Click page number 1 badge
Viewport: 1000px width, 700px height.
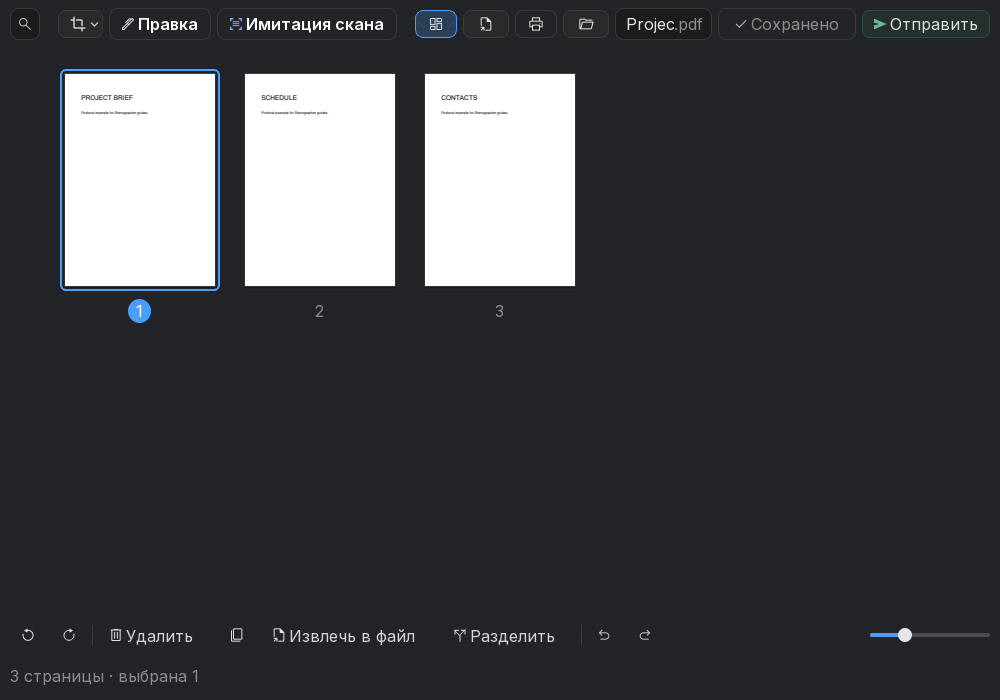pyautogui.click(x=140, y=311)
